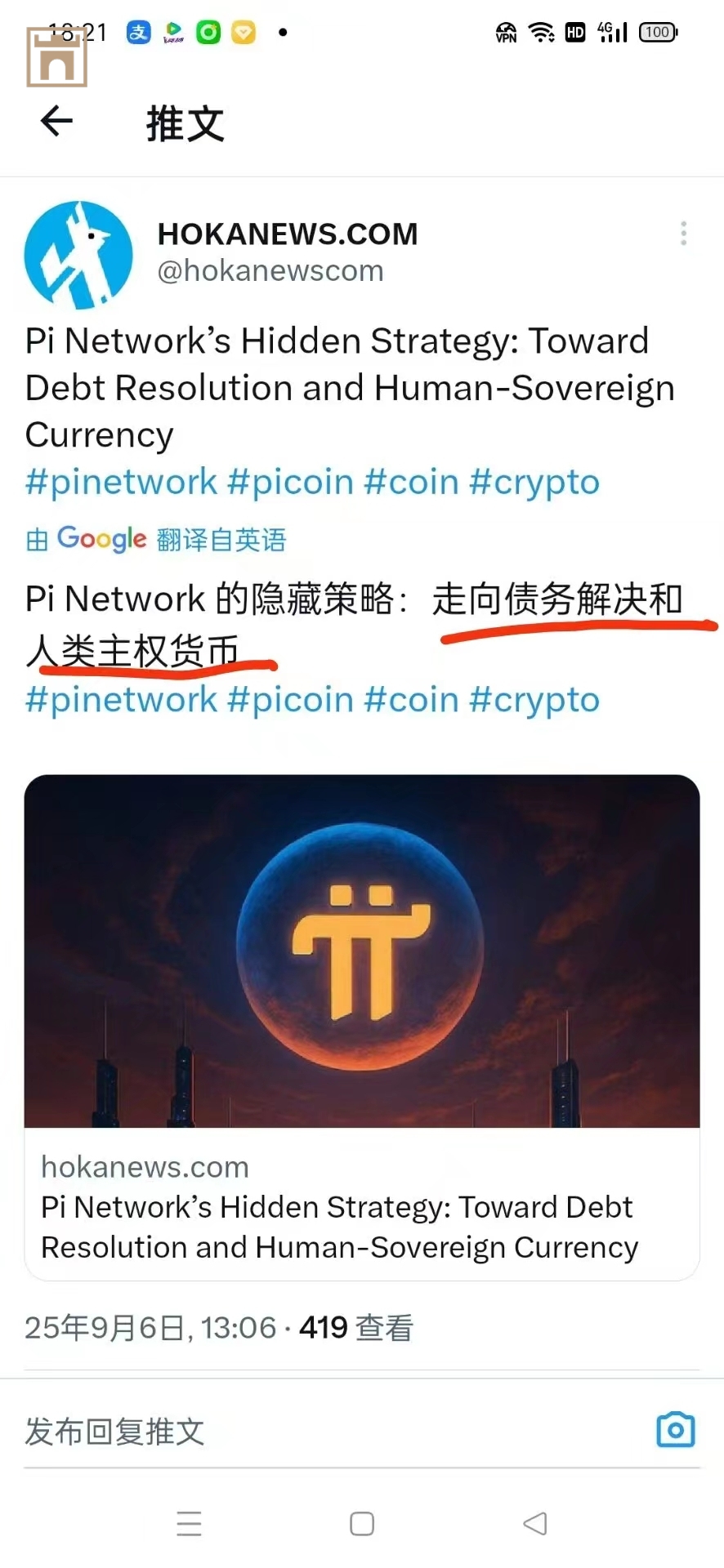
Task: Tap the watermark house icon at top-left
Action: [x=57, y=57]
